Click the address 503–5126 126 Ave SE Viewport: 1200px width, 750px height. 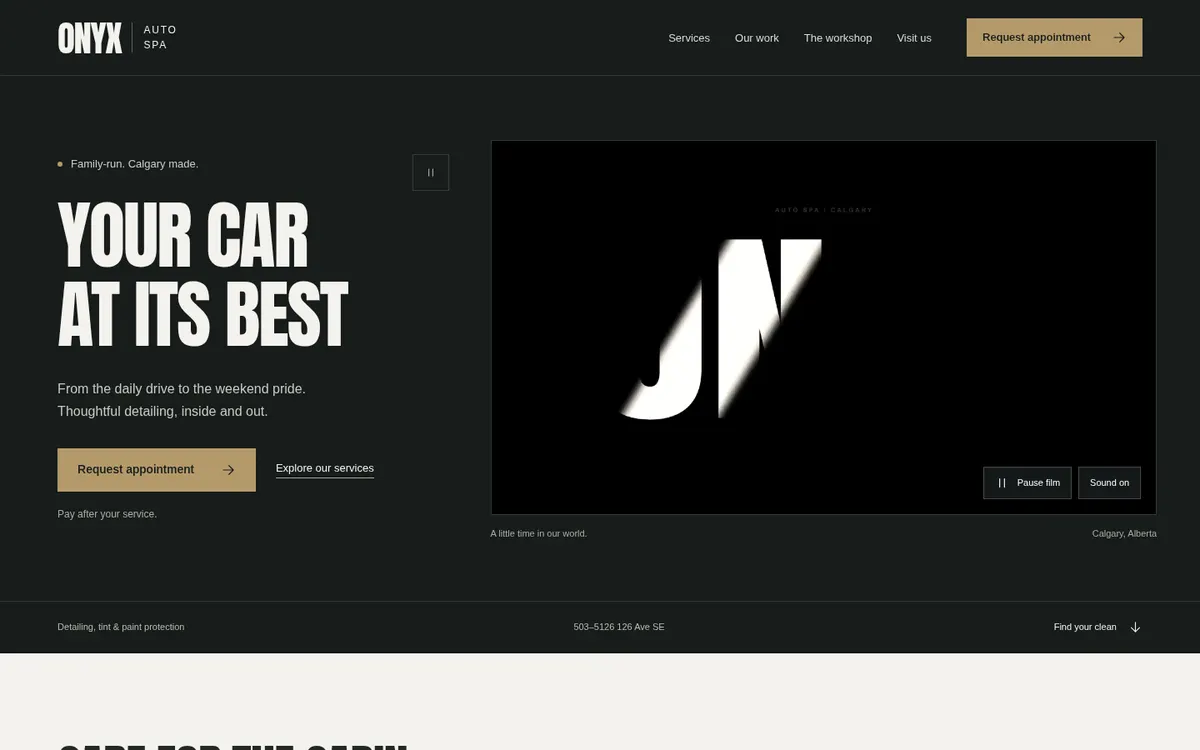pyautogui.click(x=619, y=627)
